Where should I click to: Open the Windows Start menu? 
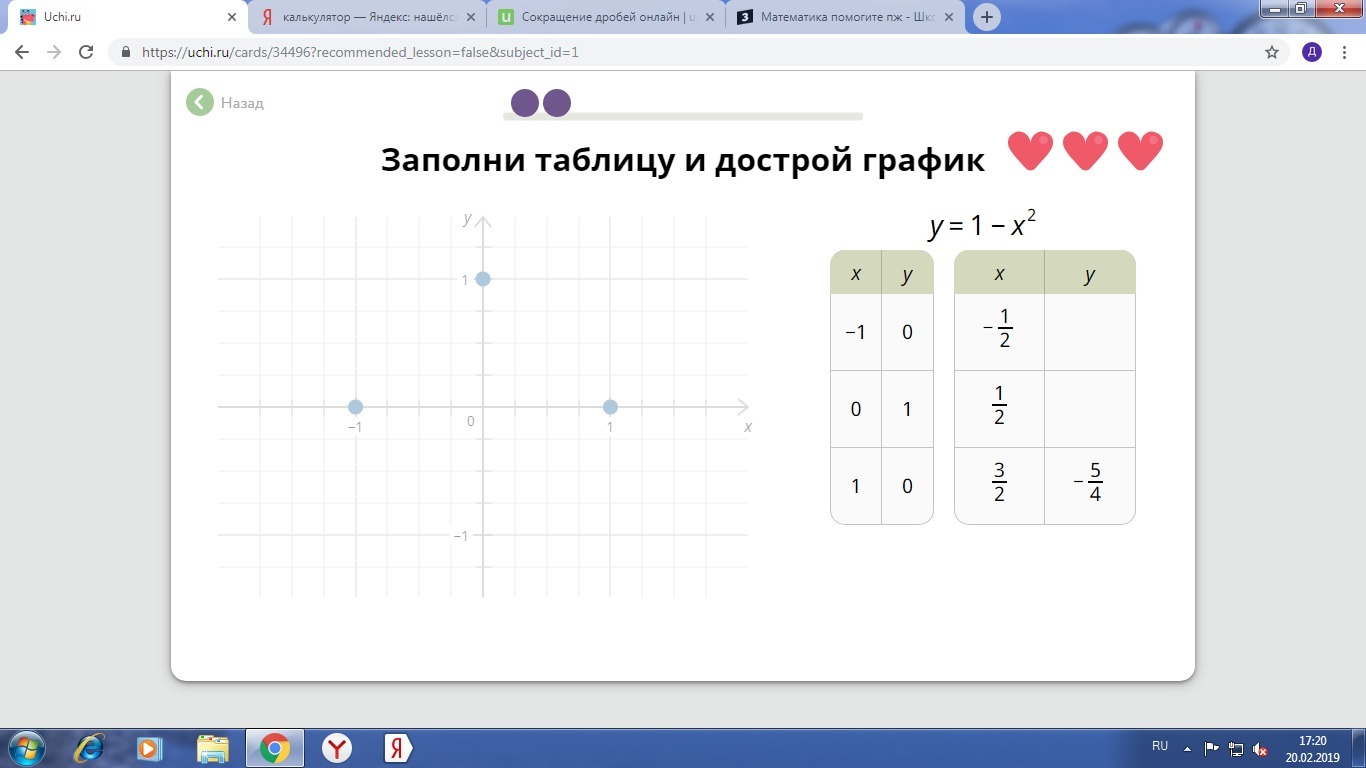[26, 747]
